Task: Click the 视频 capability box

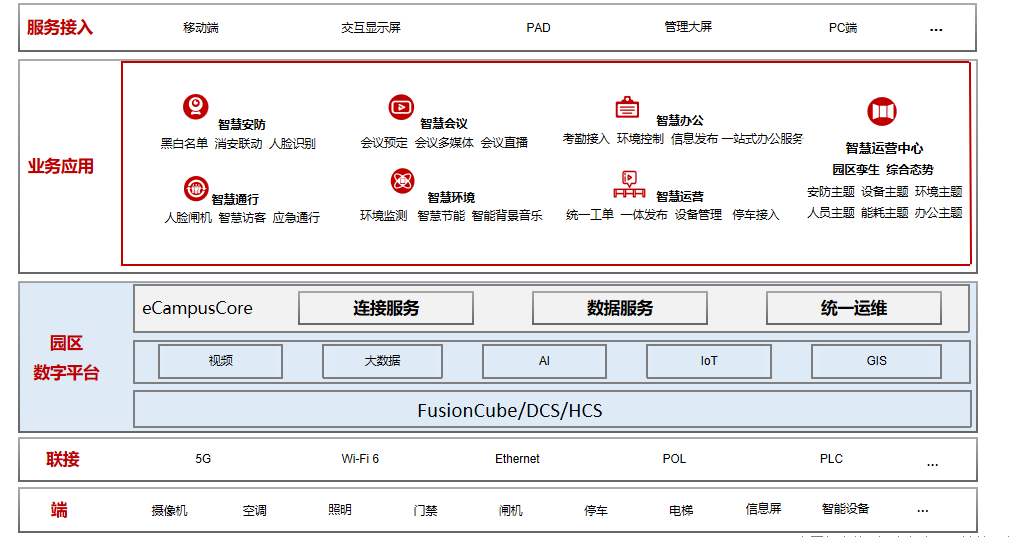Action: coord(220,361)
